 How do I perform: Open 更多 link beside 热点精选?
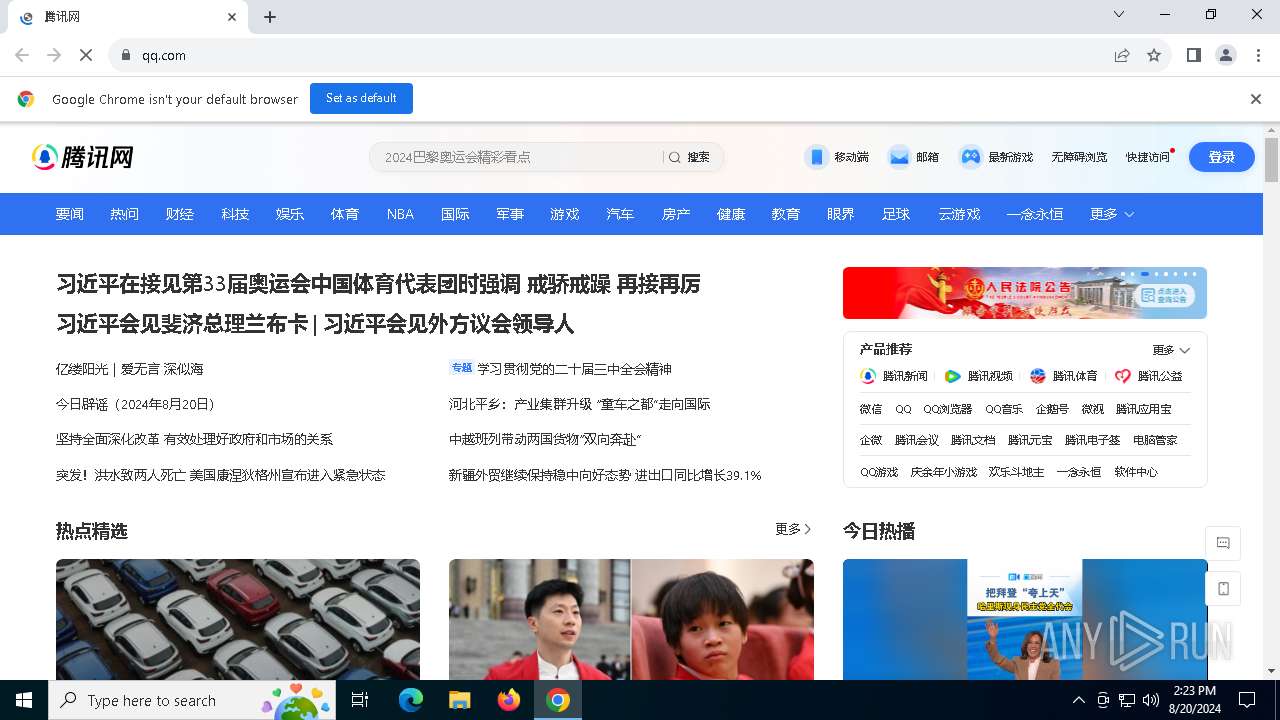pos(793,529)
